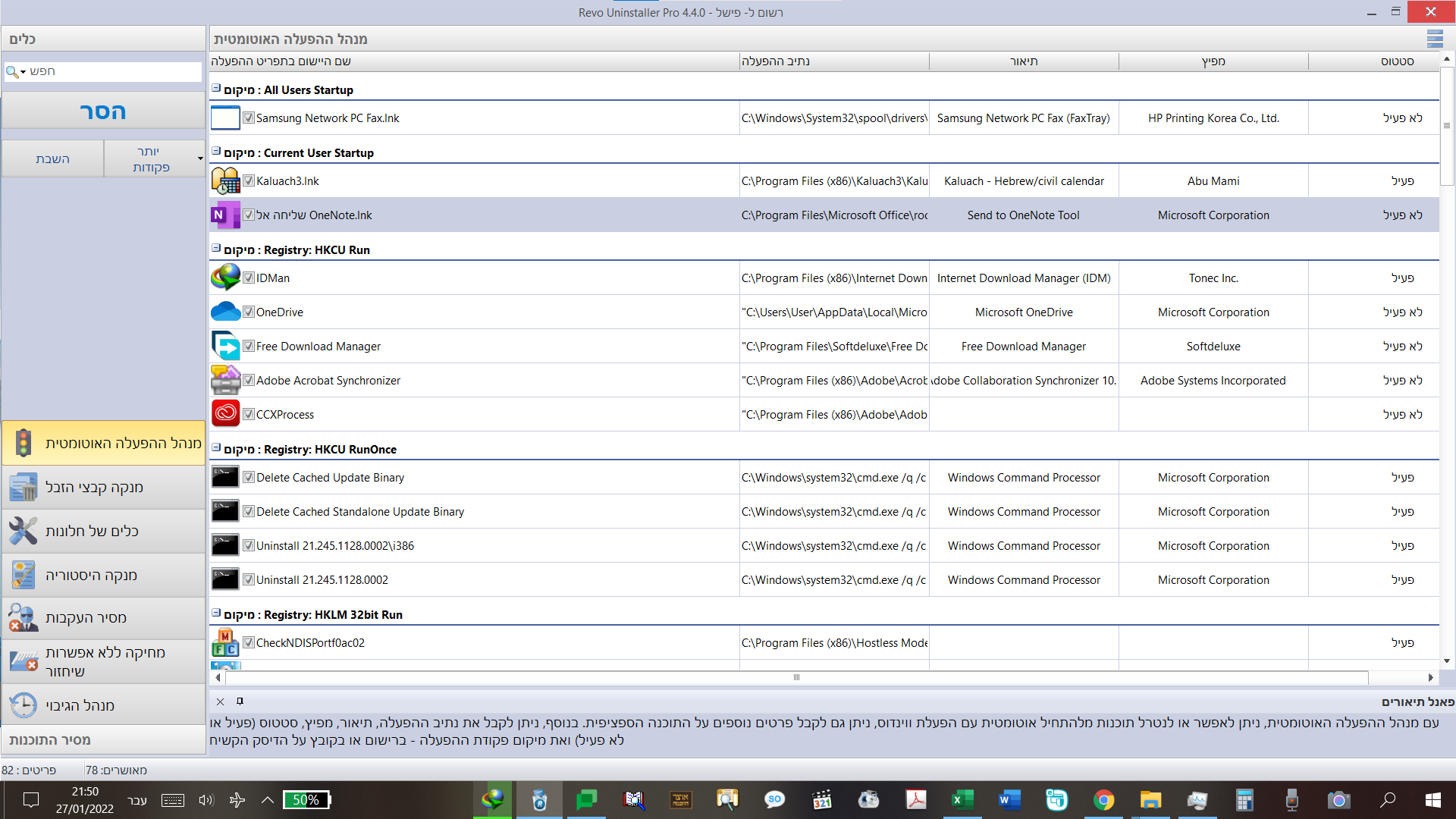
Task: Toggle the Free Download Manager checkbox
Action: 248,346
